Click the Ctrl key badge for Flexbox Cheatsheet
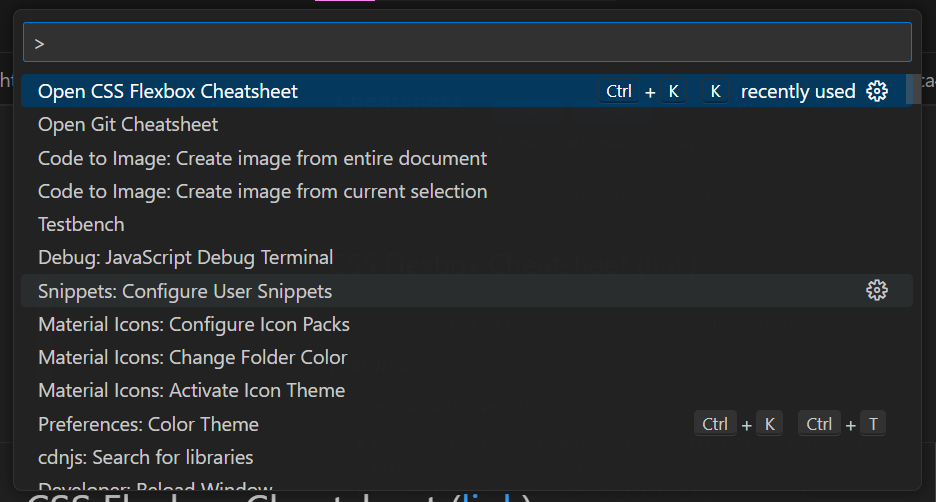This screenshot has height=502, width=936. coord(619,91)
